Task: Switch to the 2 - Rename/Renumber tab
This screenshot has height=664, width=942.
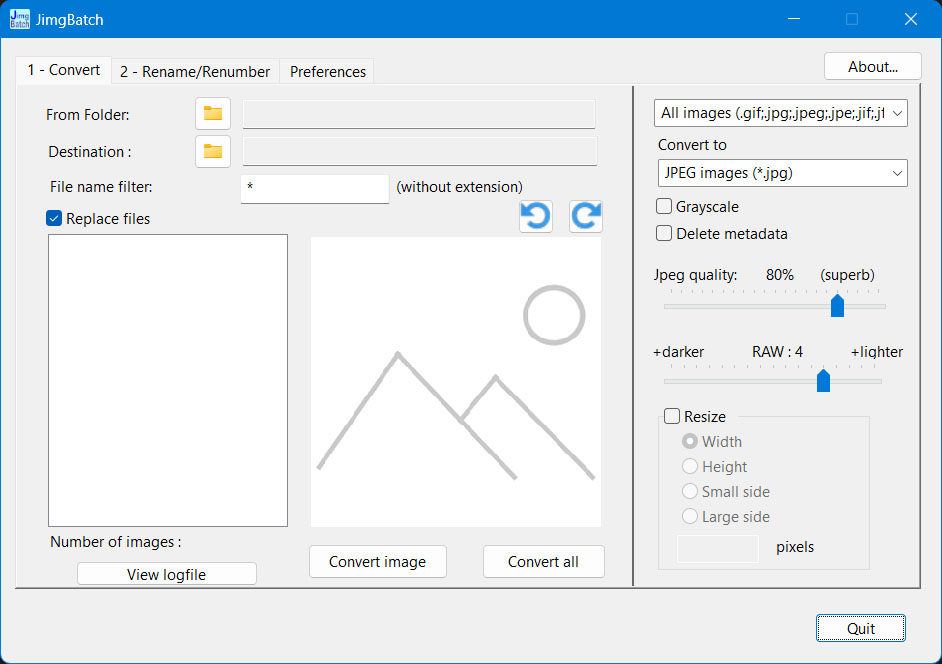Action: (x=195, y=72)
